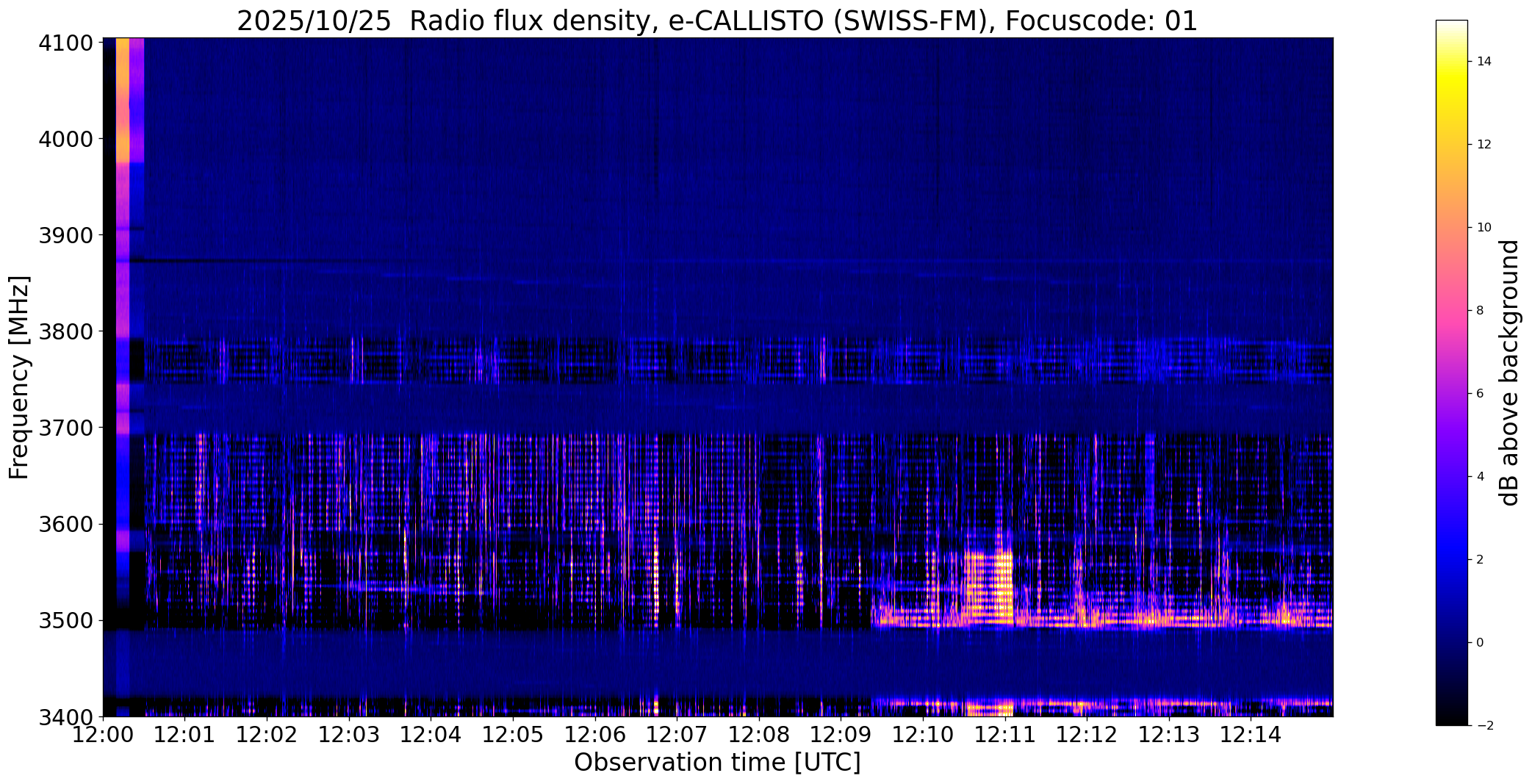Click the 12:11 time tick label
This screenshot has height=784, width=1532.
point(1005,735)
